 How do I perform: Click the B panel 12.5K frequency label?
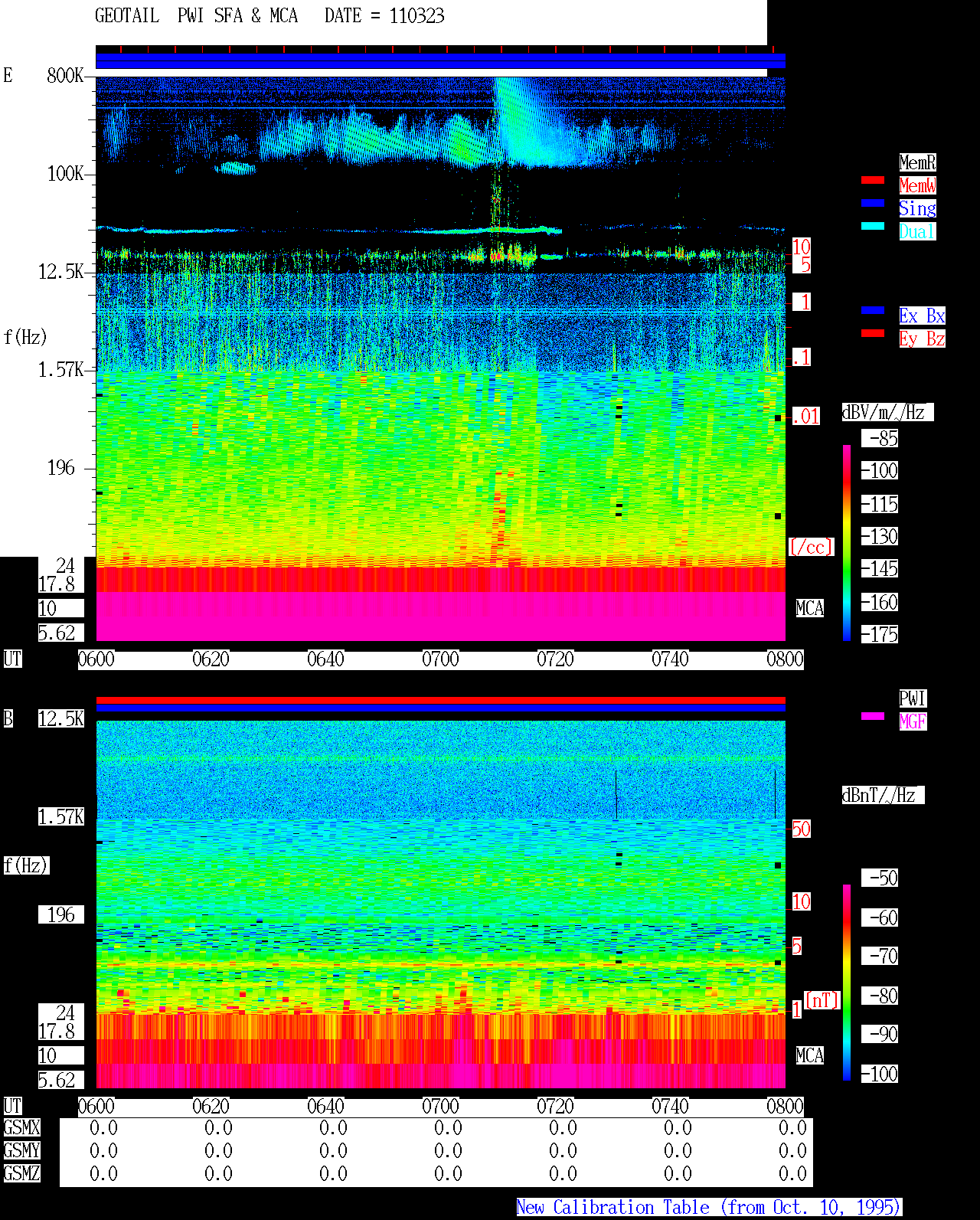coord(61,718)
